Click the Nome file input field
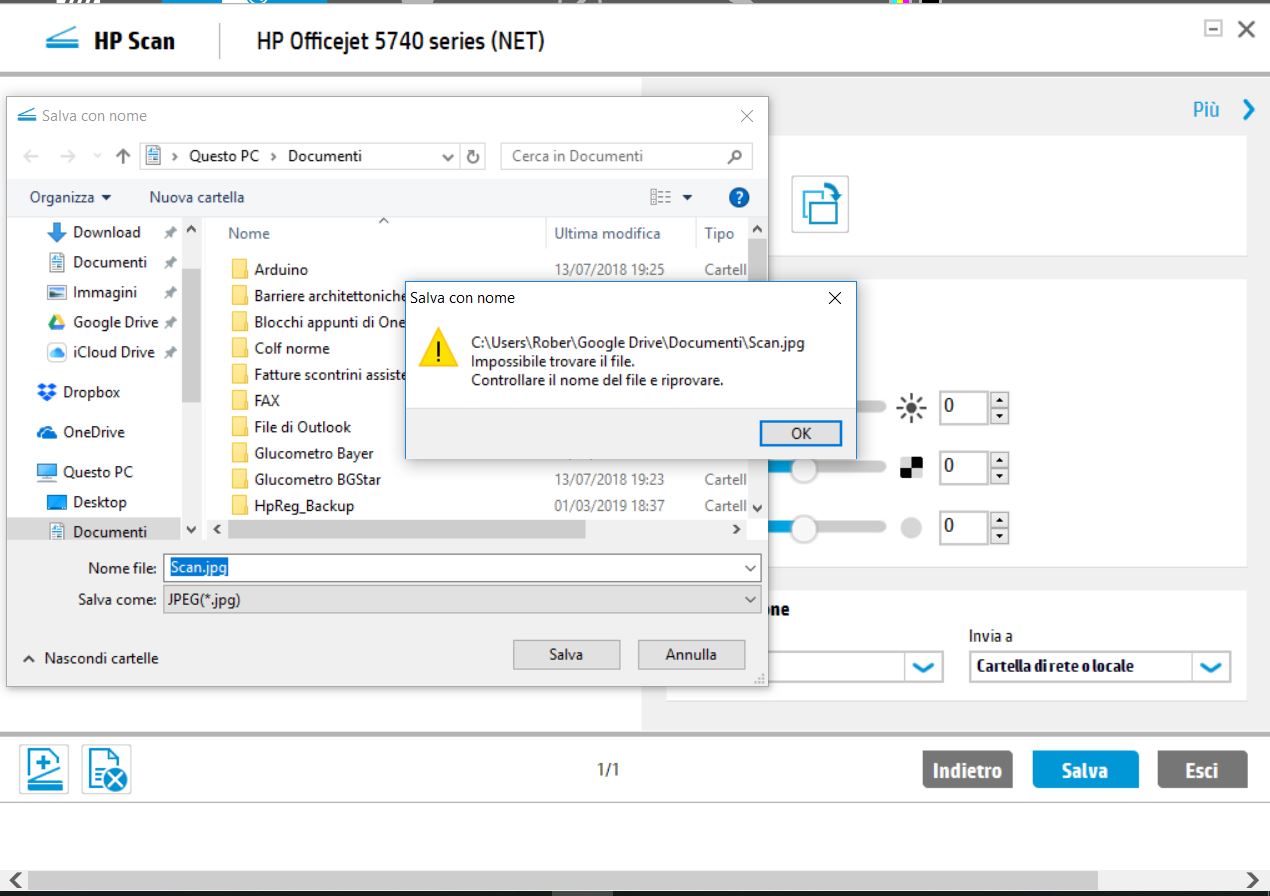 [x=460, y=568]
